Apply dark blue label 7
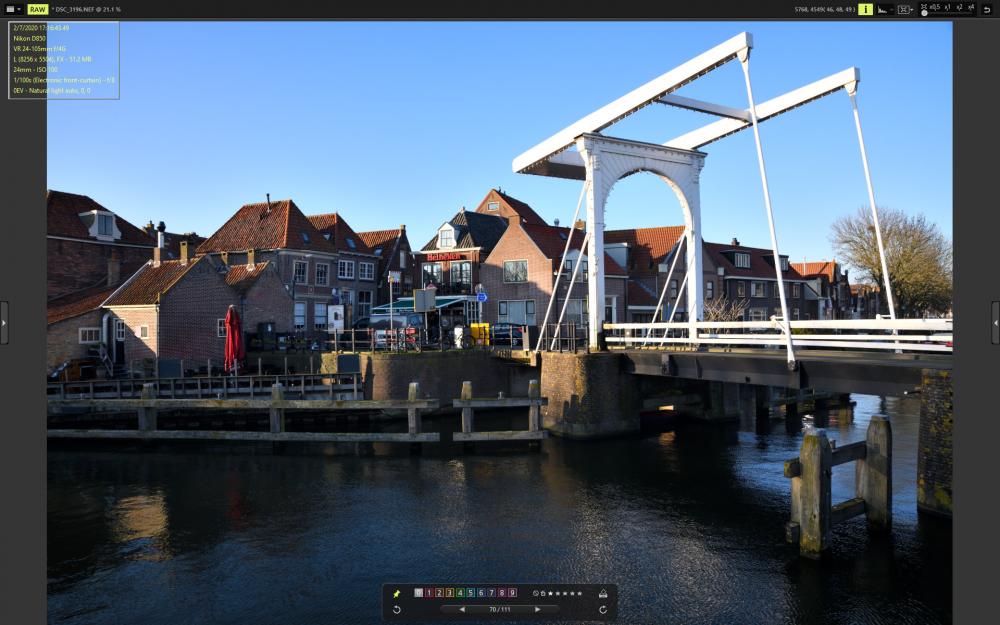This screenshot has width=1000, height=625. click(491, 592)
